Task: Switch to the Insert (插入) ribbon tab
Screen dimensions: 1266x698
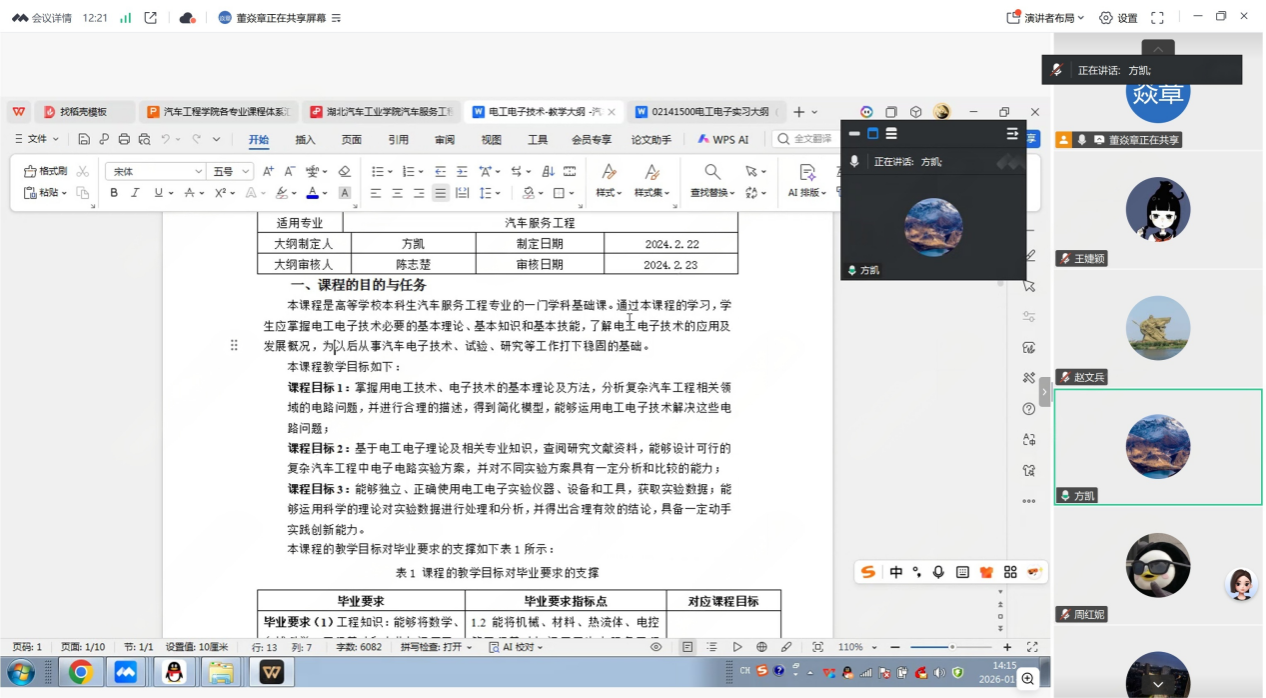Action: point(305,140)
